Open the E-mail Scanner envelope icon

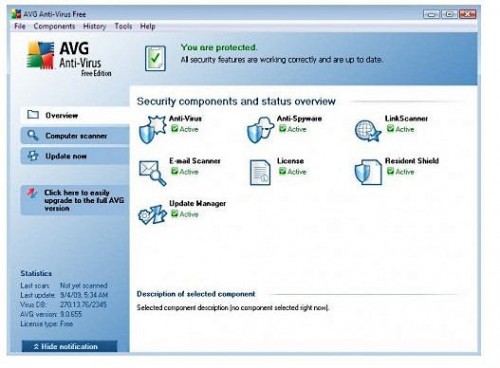coord(152,173)
